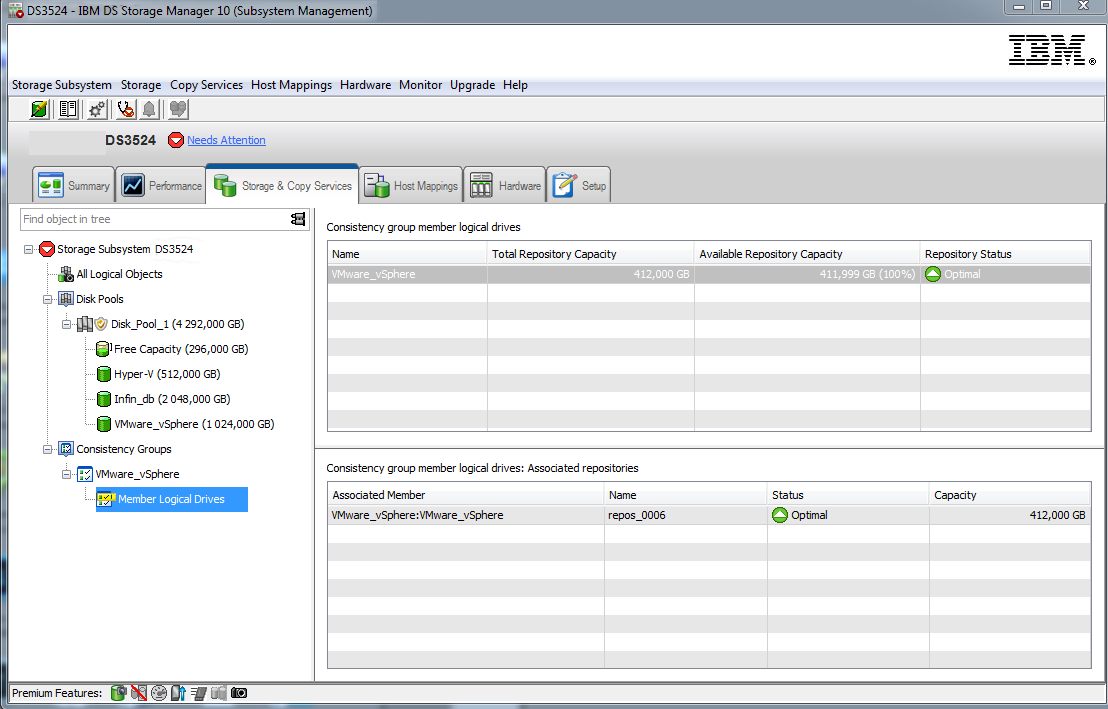This screenshot has height=709, width=1108.
Task: Collapse the Disk Pools tree node
Action: pos(48,299)
